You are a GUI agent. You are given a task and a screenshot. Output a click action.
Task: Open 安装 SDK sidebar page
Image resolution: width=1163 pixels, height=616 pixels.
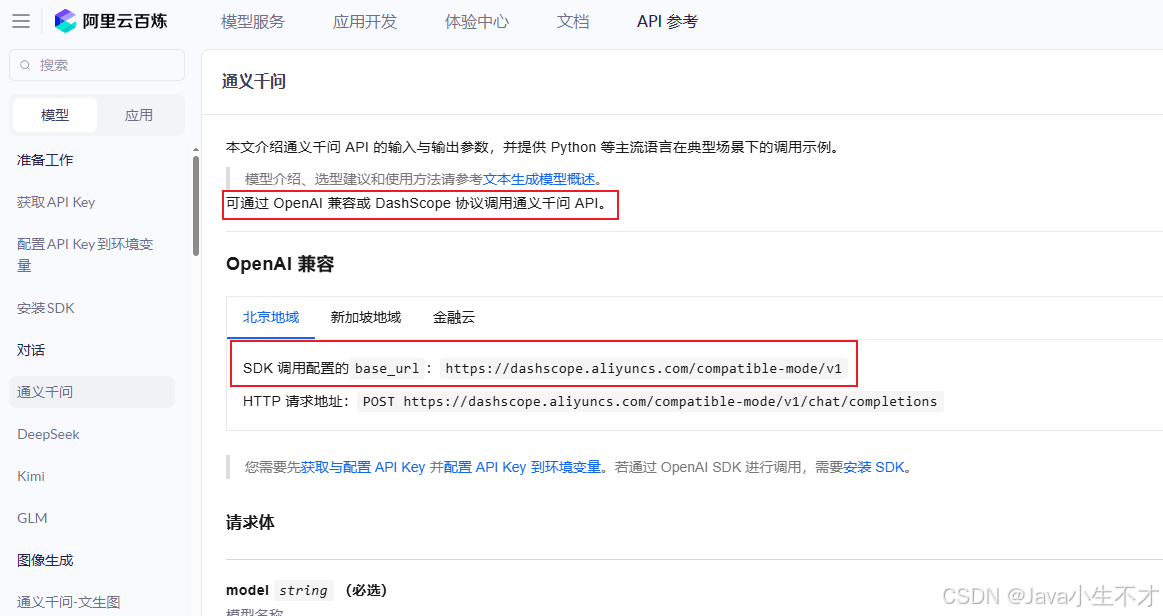point(46,308)
